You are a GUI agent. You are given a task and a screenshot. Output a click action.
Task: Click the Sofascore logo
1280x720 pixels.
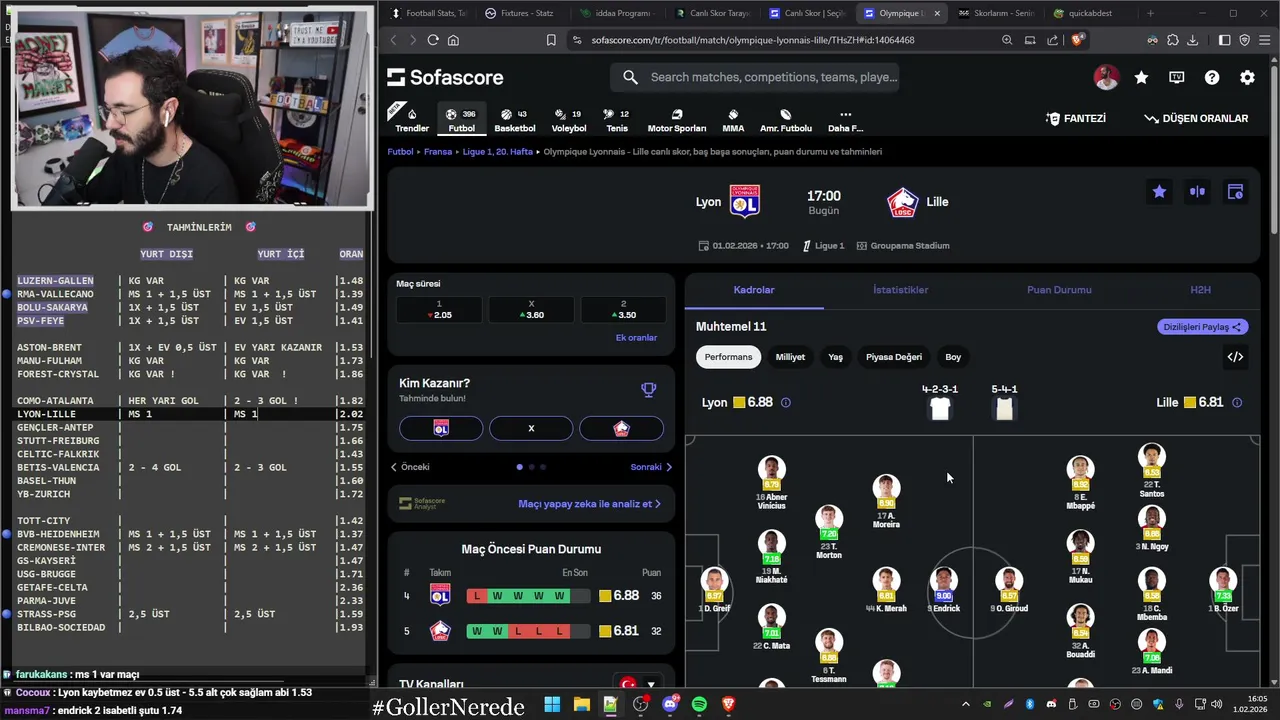pyautogui.click(x=445, y=77)
